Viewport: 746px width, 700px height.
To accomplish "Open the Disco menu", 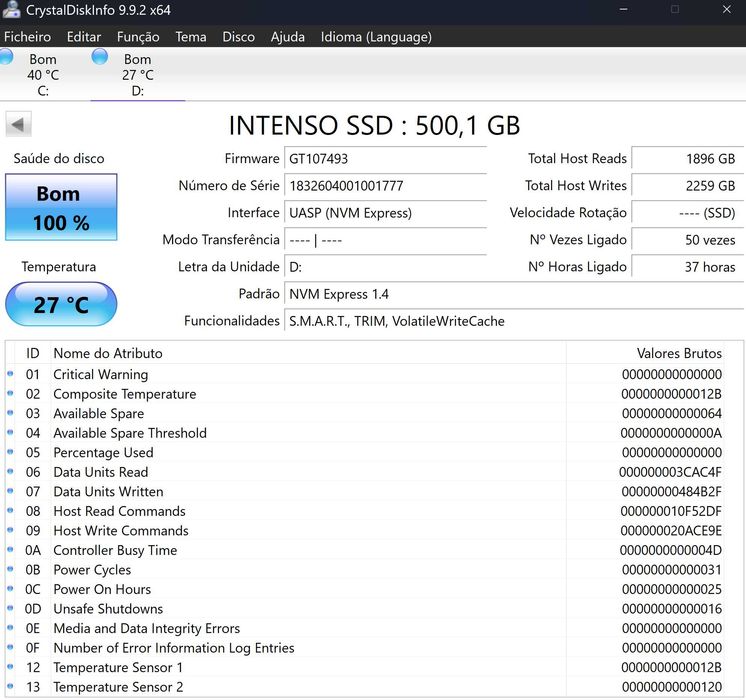I will [238, 37].
